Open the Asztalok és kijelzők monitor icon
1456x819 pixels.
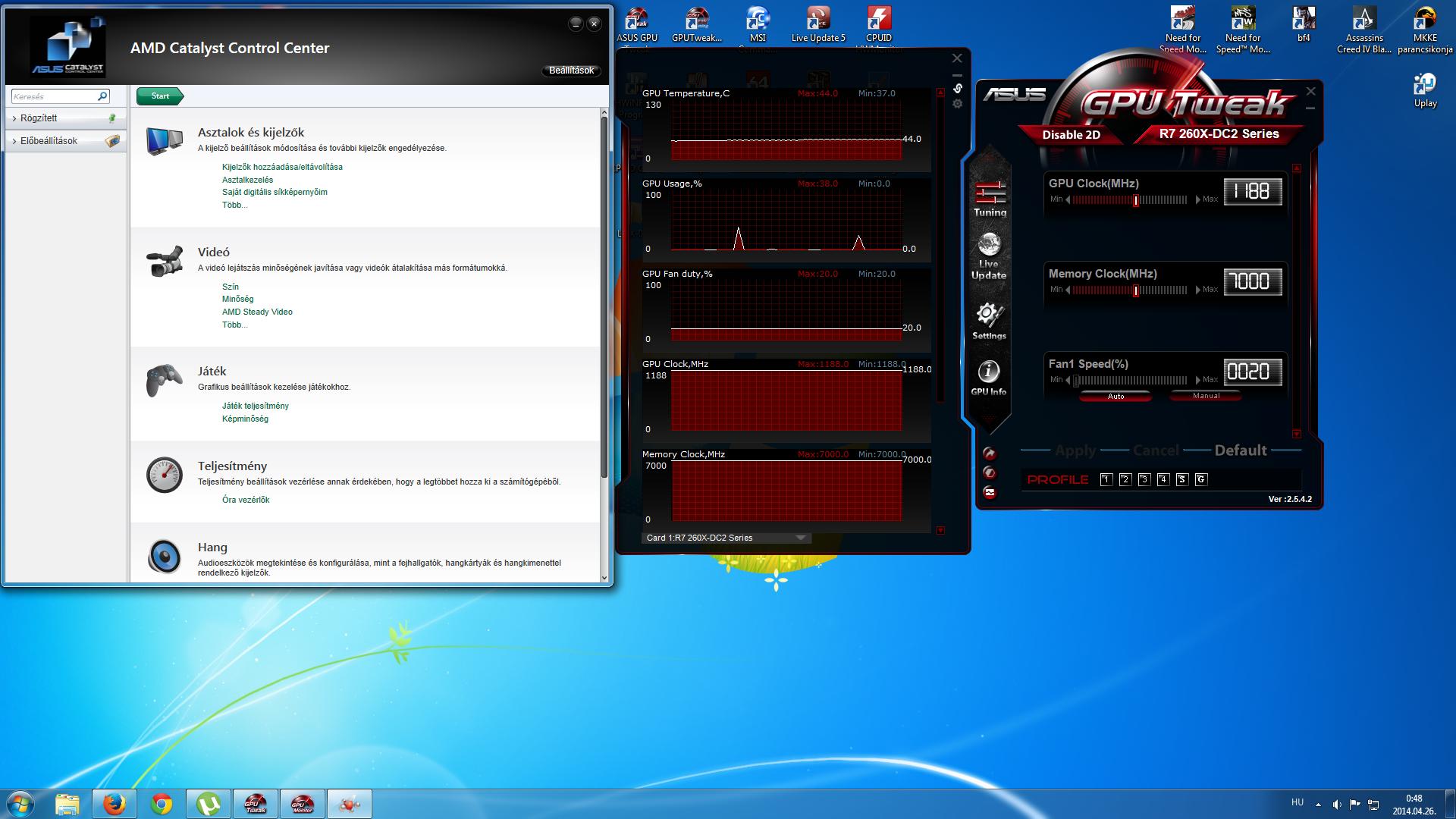tap(165, 142)
